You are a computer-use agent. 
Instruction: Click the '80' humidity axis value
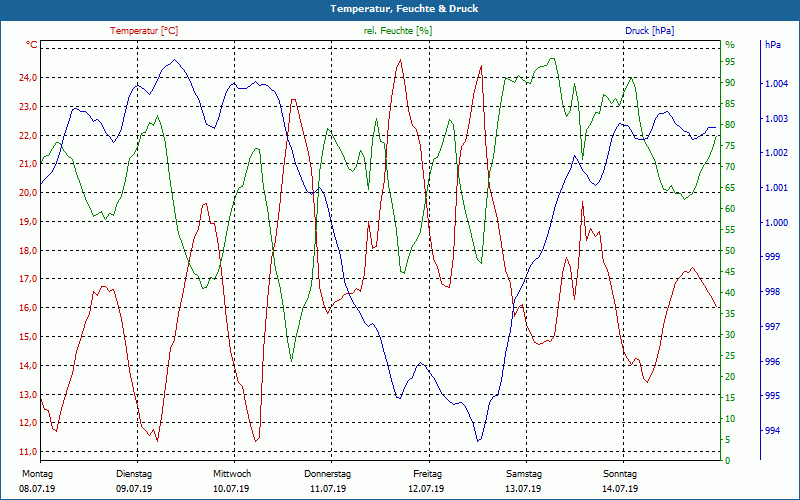(x=730, y=125)
